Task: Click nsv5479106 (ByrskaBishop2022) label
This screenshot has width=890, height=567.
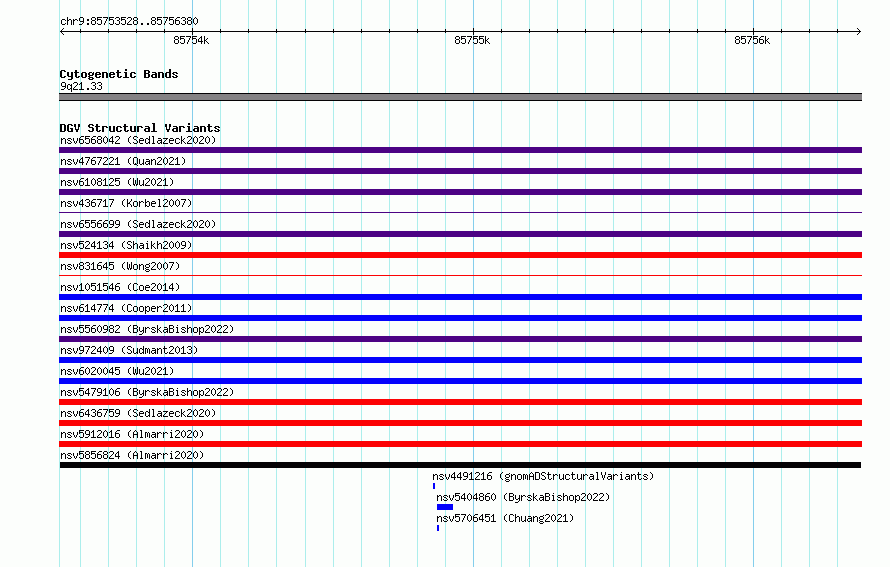Action: tap(147, 392)
